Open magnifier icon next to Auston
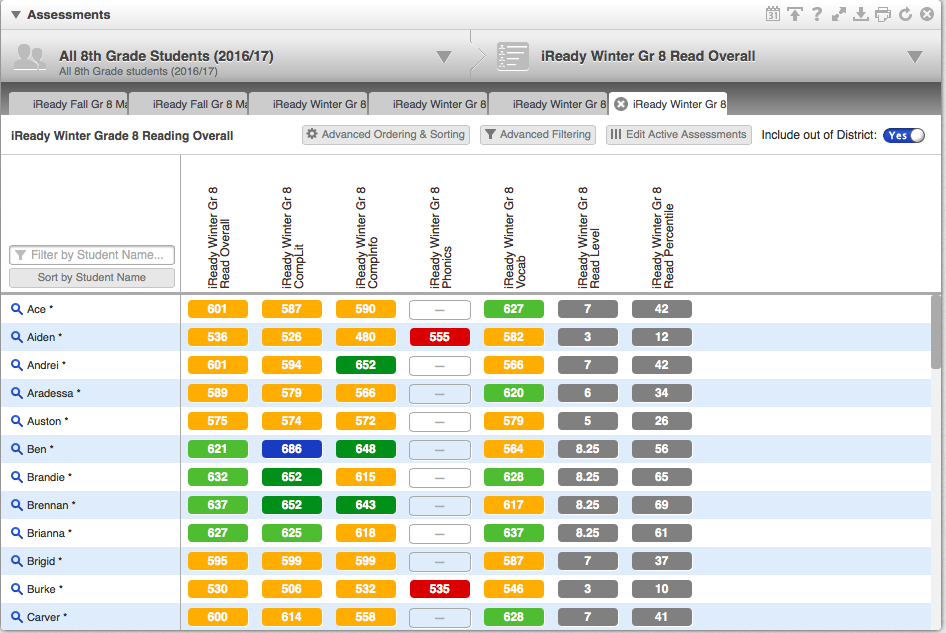Viewport: 946px width, 633px height. (17, 421)
